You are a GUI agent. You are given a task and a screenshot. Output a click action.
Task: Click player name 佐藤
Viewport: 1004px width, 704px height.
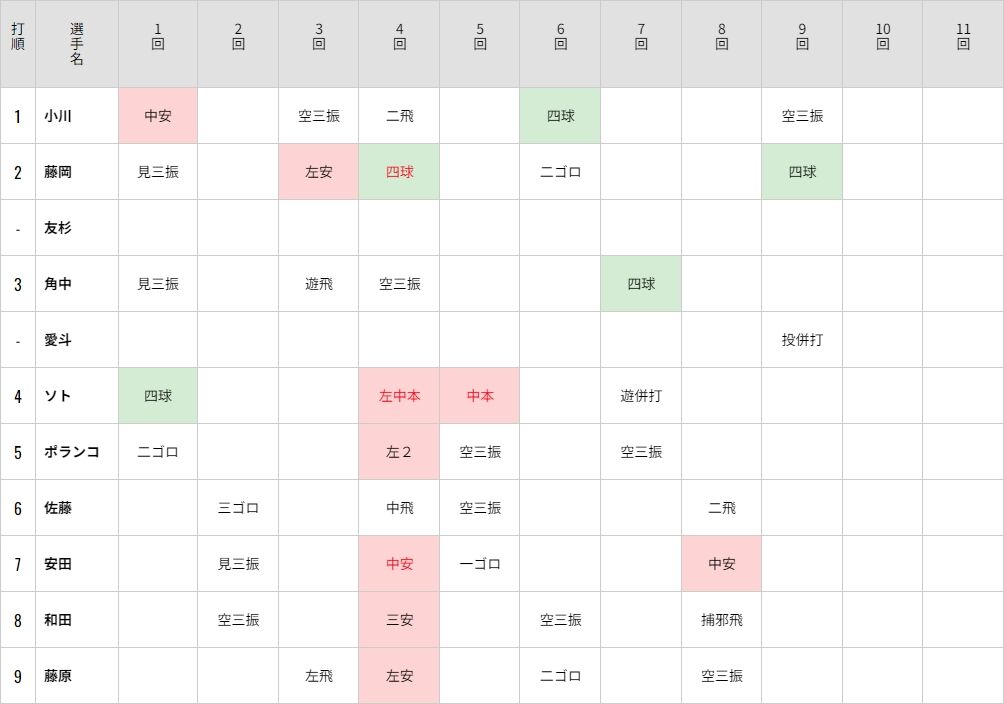[58, 508]
